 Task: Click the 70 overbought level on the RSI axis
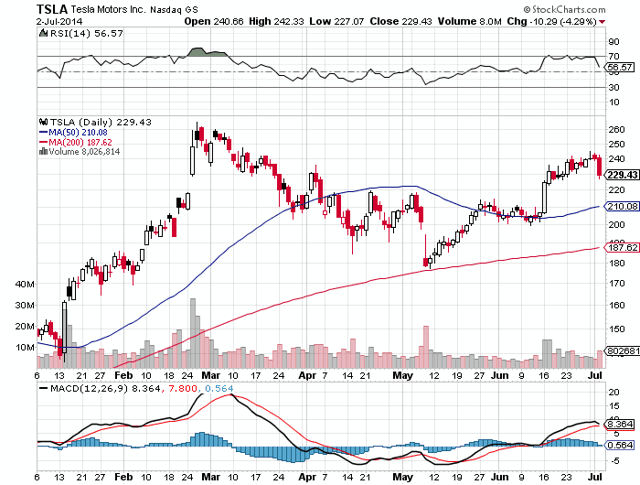[614, 56]
